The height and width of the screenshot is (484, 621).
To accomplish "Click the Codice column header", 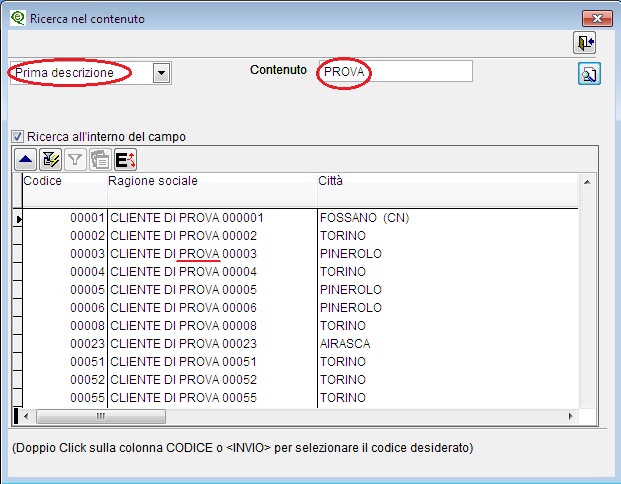I will (65, 190).
